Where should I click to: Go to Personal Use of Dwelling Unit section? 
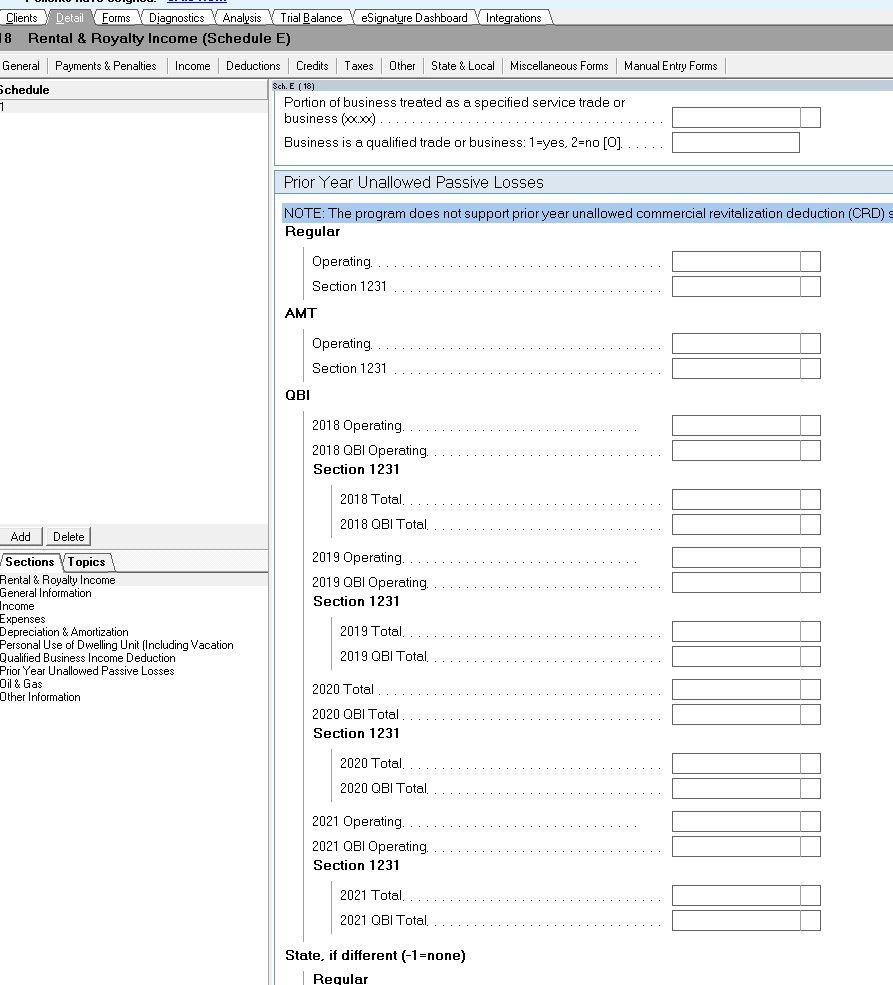(x=117, y=645)
